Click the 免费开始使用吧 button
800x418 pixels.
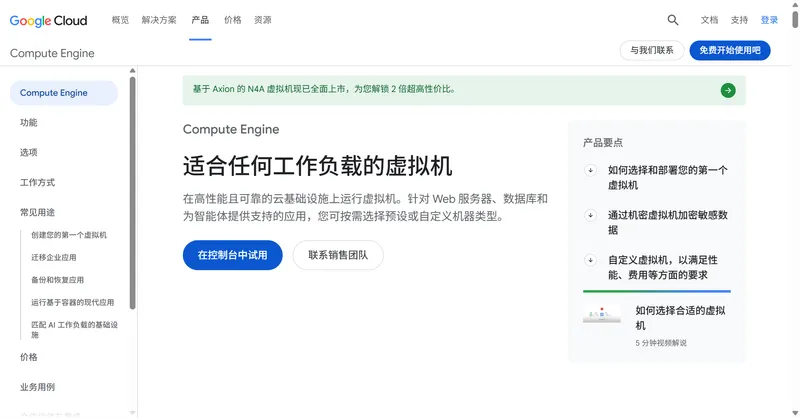730,50
